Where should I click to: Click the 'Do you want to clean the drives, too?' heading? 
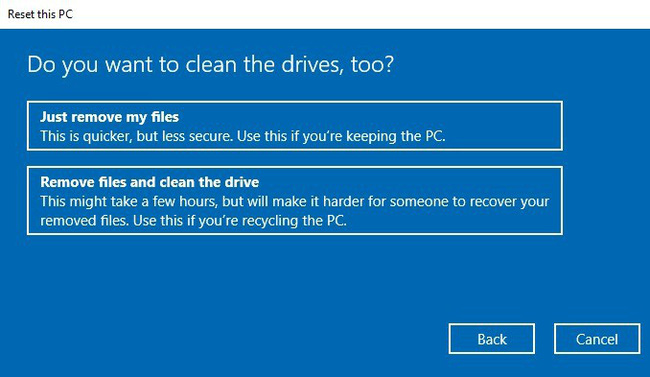211,65
